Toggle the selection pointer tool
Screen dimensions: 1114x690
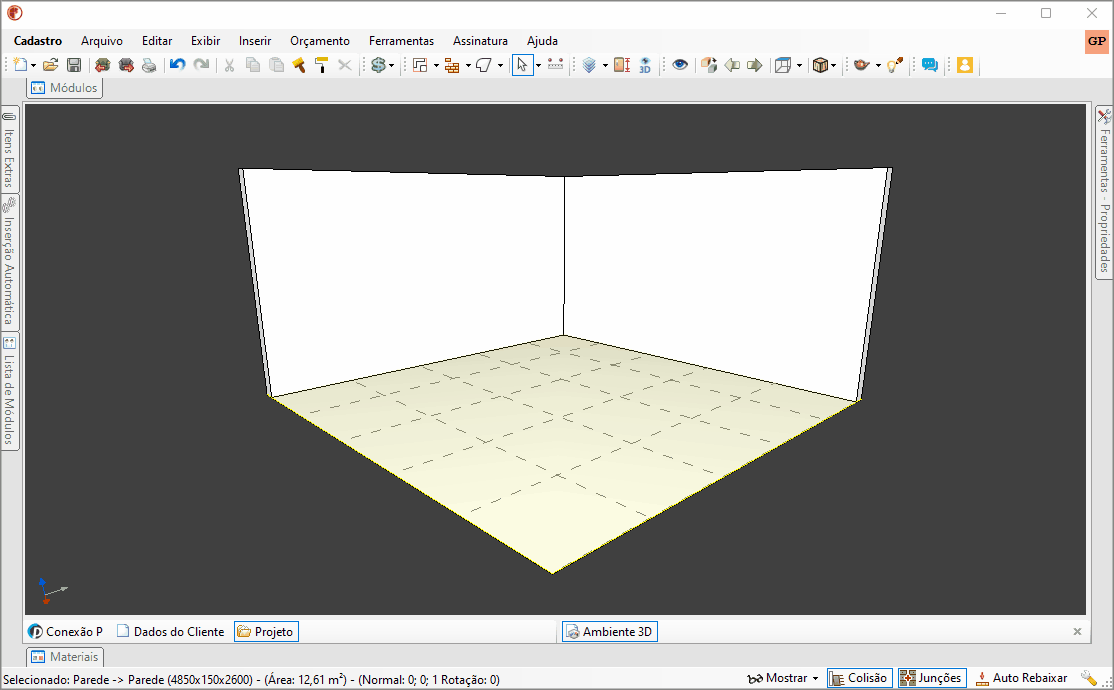[x=522, y=65]
